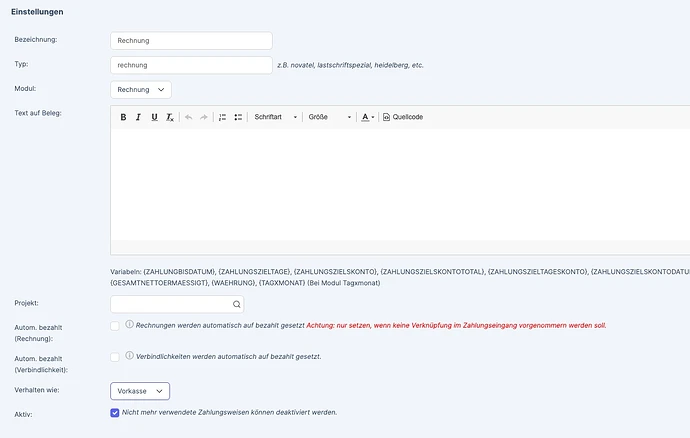Click the {WAEHRUNG} variable text
The image size is (690, 438).
click(x=234, y=283)
